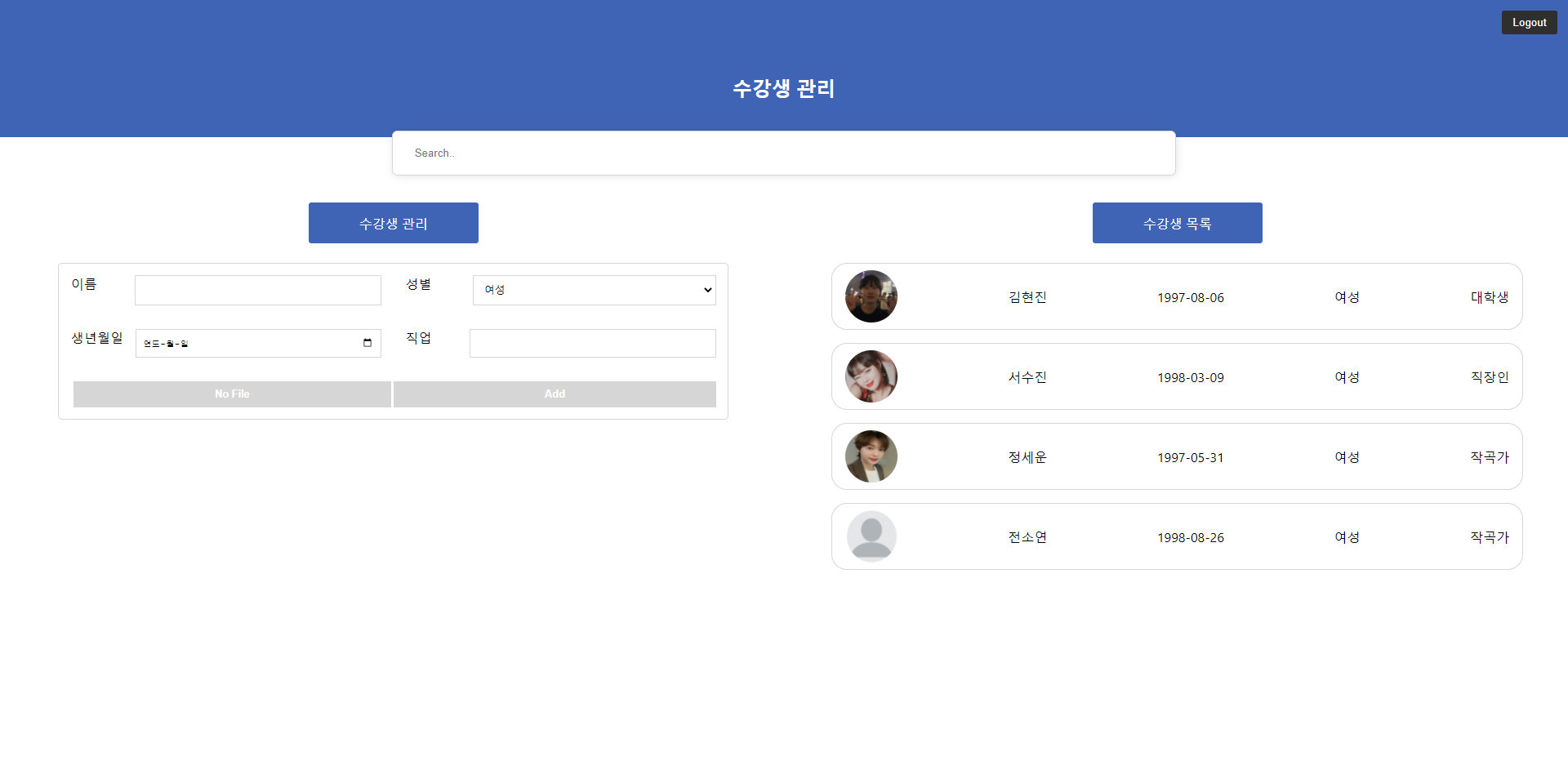Image resolution: width=1568 pixels, height=783 pixels.
Task: Select 서수진's student entry
Action: [1176, 376]
